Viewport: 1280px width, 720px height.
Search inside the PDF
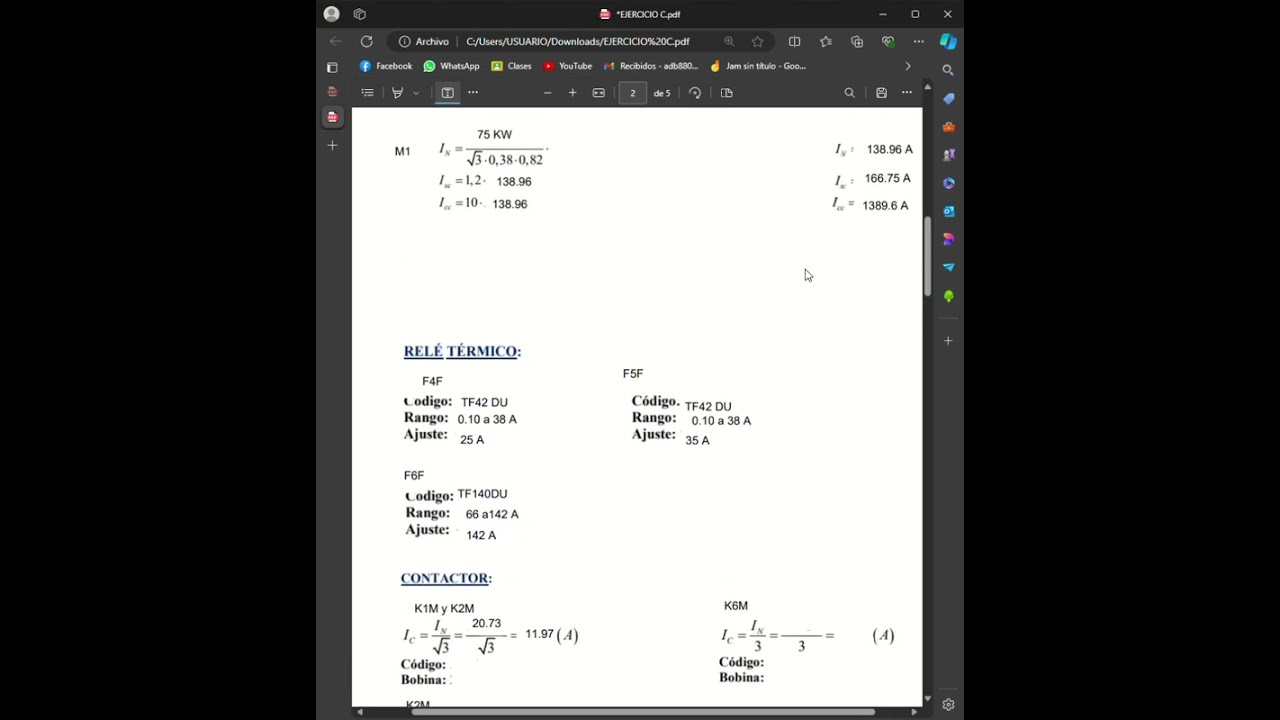(x=850, y=93)
